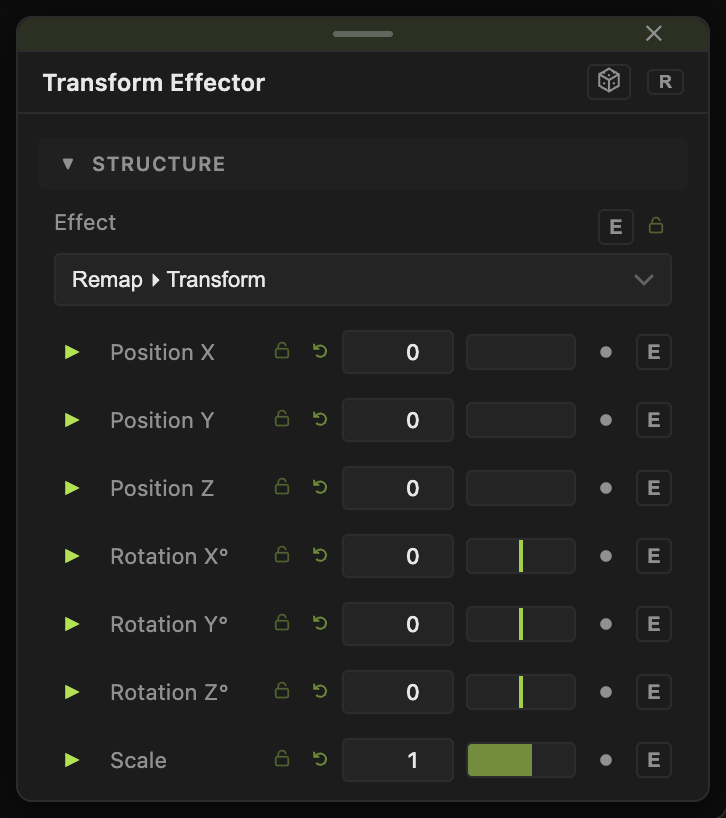Click the reset arrow beside Position Z
Image resolution: width=726 pixels, height=818 pixels.
point(320,487)
